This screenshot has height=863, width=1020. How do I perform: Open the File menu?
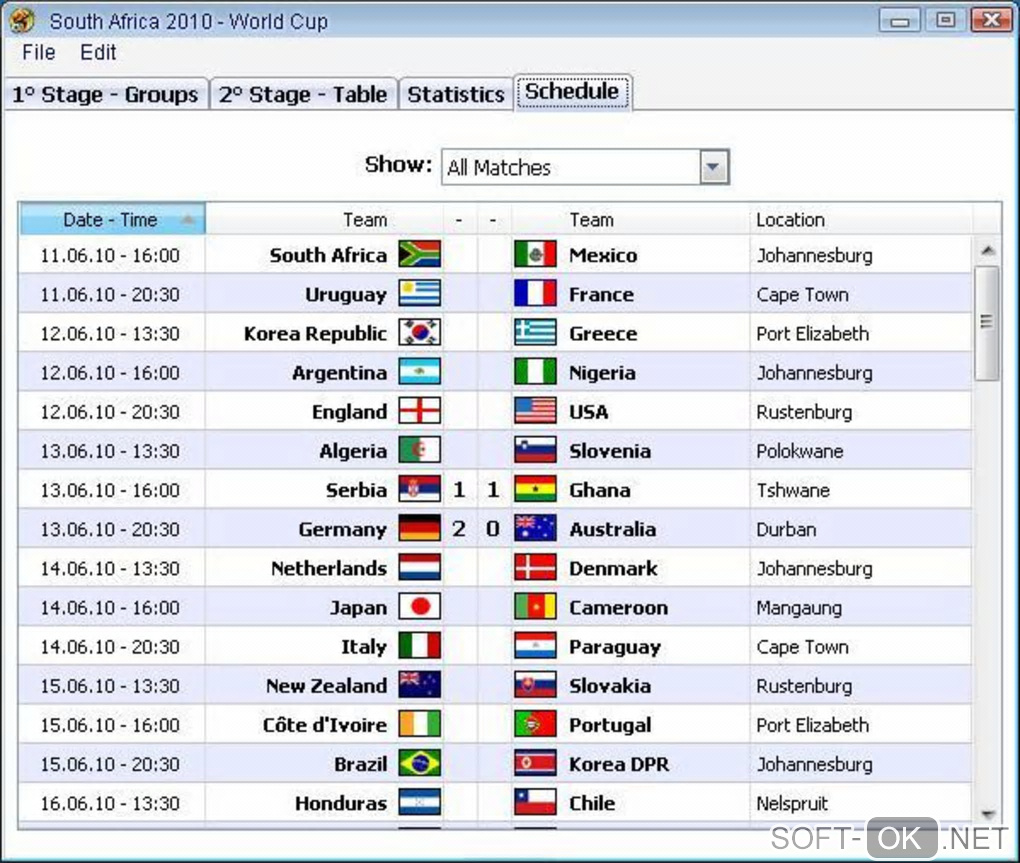[39, 52]
